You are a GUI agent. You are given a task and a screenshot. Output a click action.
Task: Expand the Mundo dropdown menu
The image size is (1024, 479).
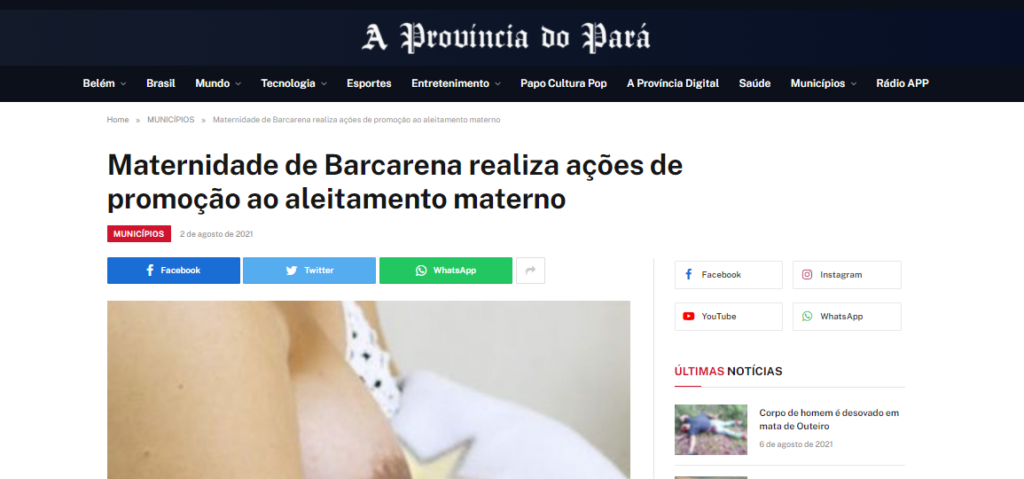[218, 84]
